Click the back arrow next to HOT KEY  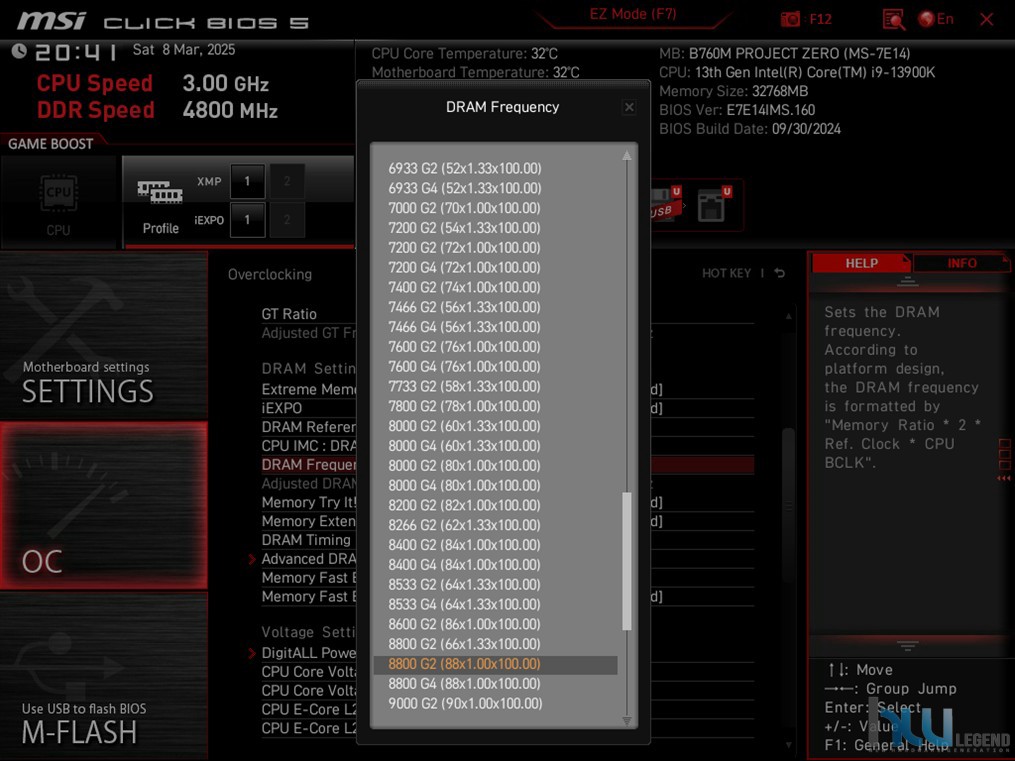[779, 273]
